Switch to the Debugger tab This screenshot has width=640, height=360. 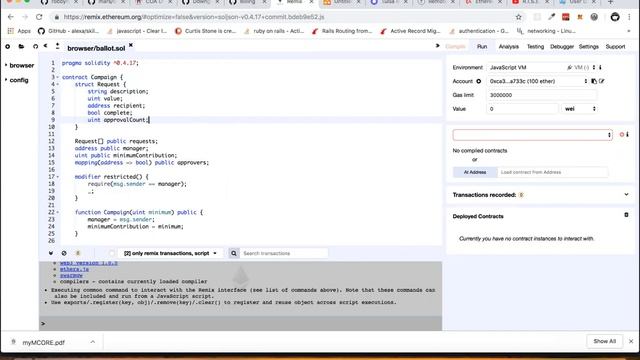point(562,47)
